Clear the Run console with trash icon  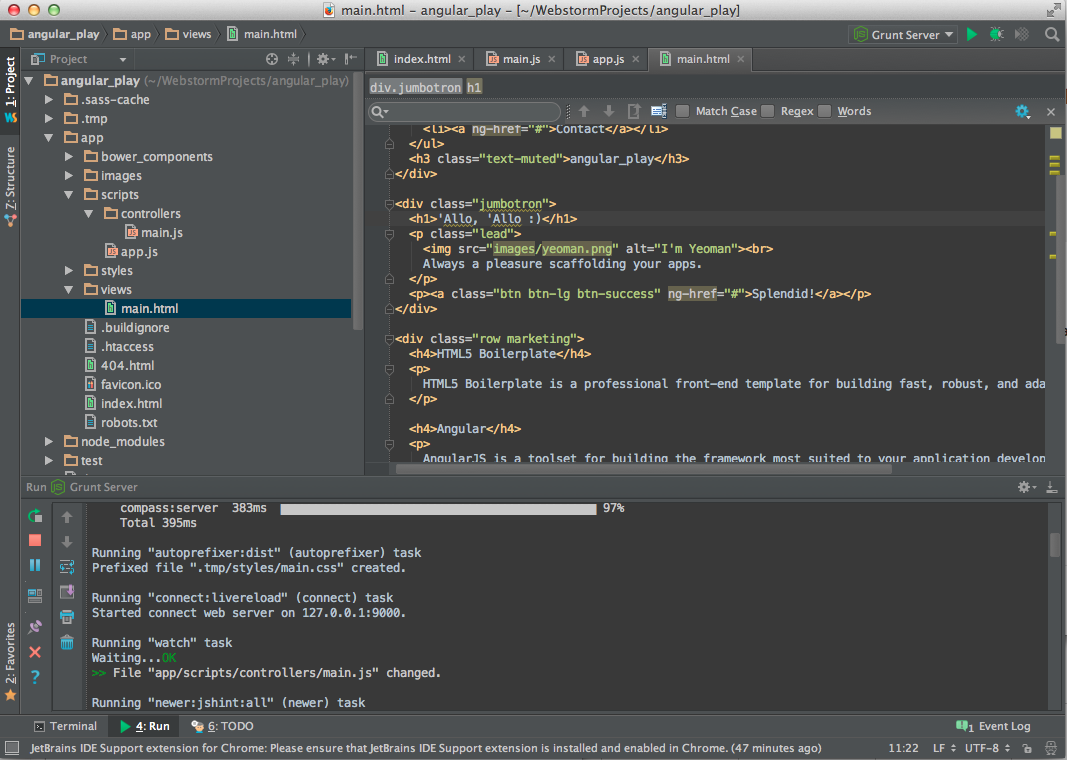click(66, 641)
